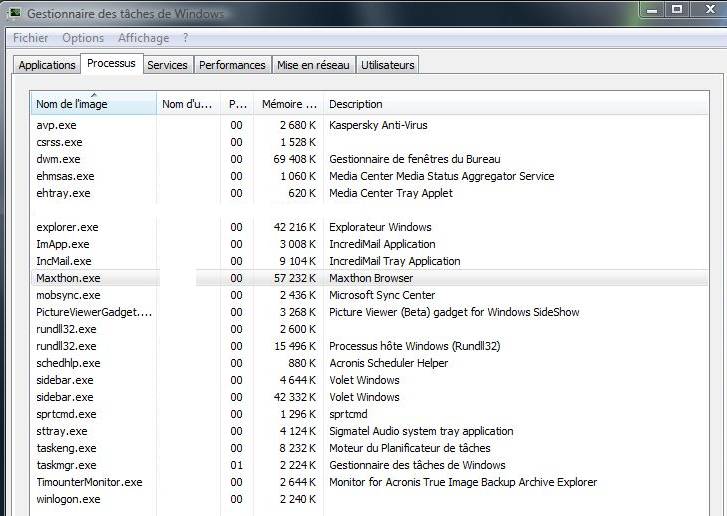Screen dimensions: 727x516
Task: Click Gestionnaire de fenêtres du Bureau description
Action: pyautogui.click(x=415, y=159)
